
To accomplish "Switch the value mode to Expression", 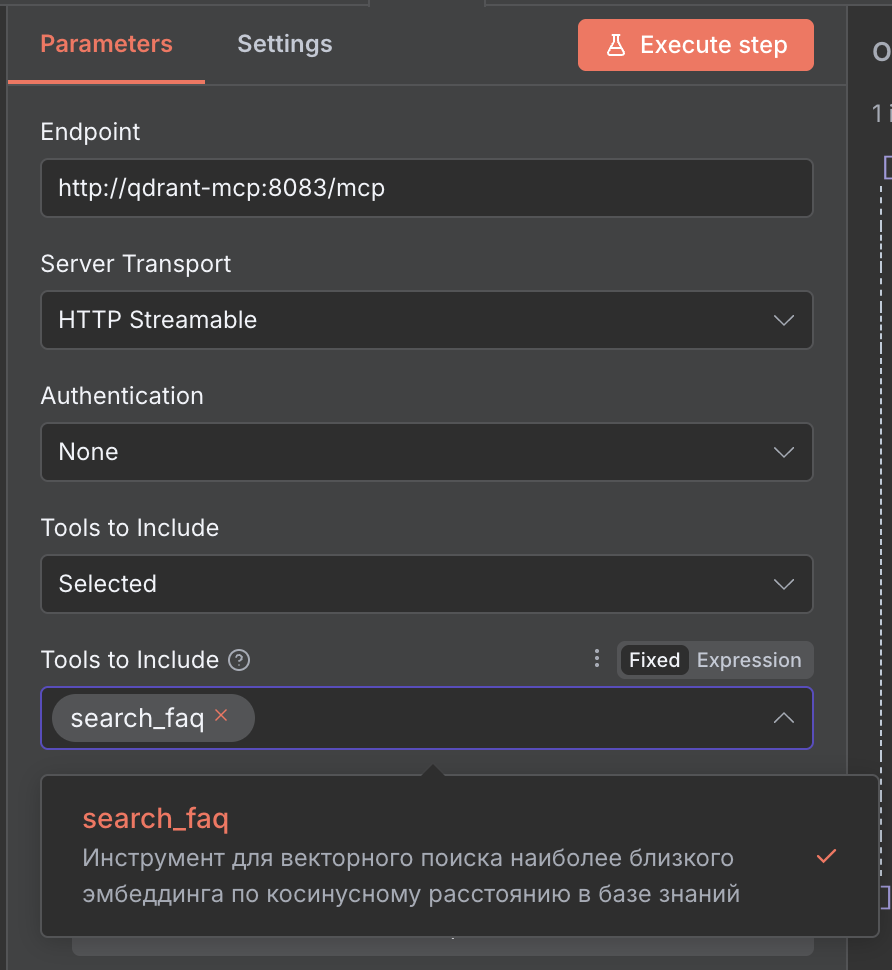I will [x=749, y=659].
